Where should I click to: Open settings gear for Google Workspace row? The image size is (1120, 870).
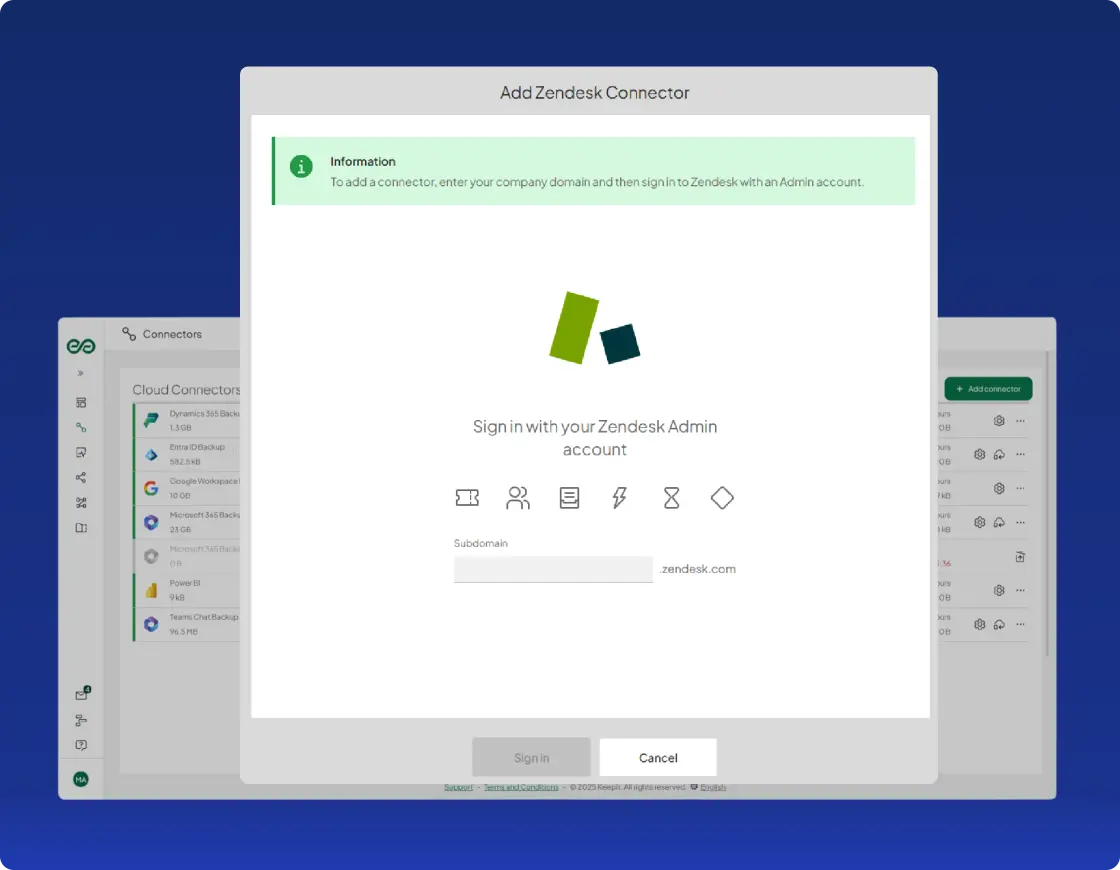[999, 489]
